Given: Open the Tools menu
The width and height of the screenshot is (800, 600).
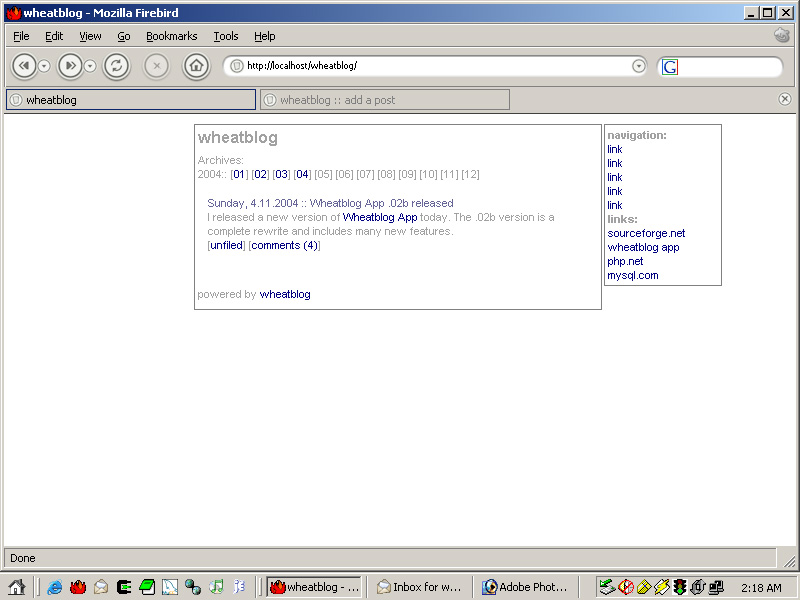Looking at the screenshot, I should (x=225, y=36).
